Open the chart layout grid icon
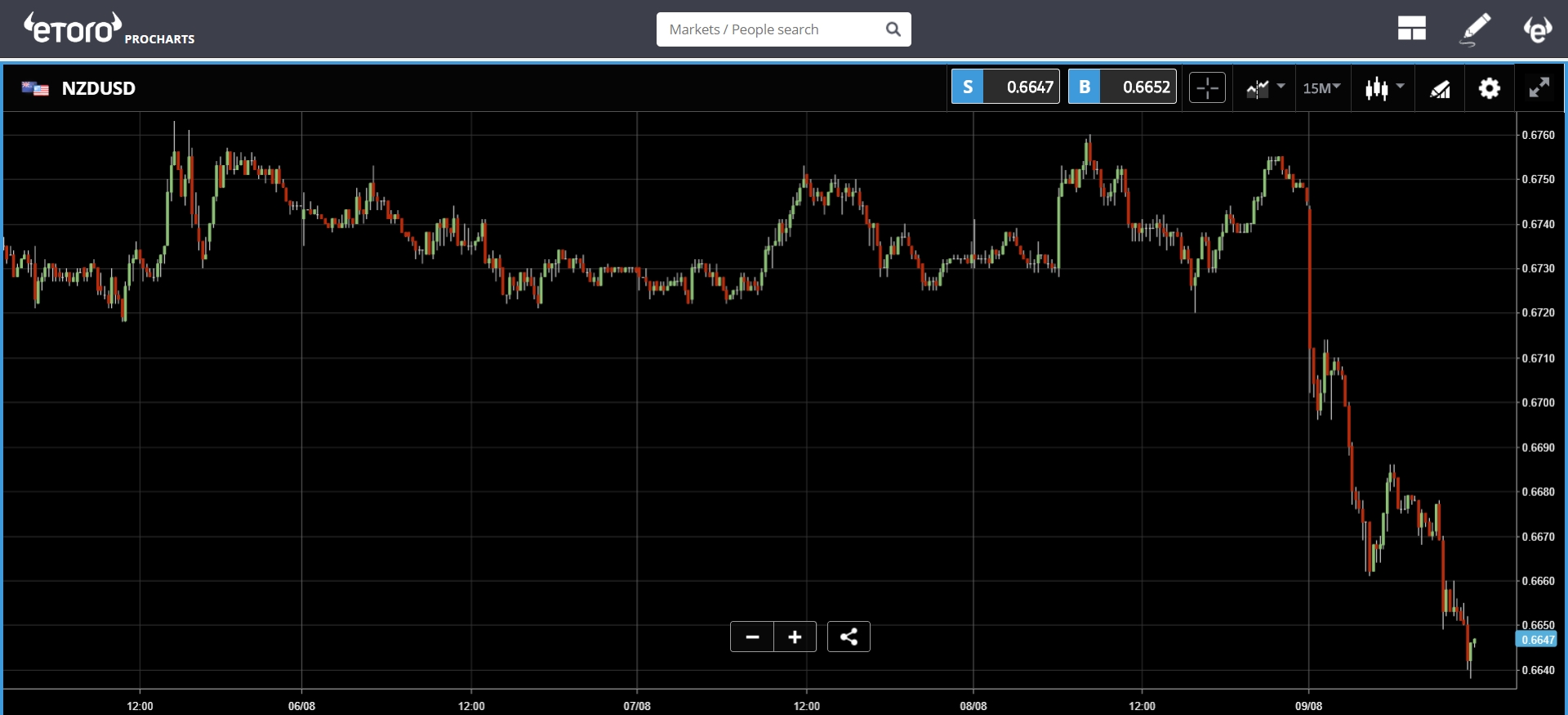 (x=1411, y=29)
